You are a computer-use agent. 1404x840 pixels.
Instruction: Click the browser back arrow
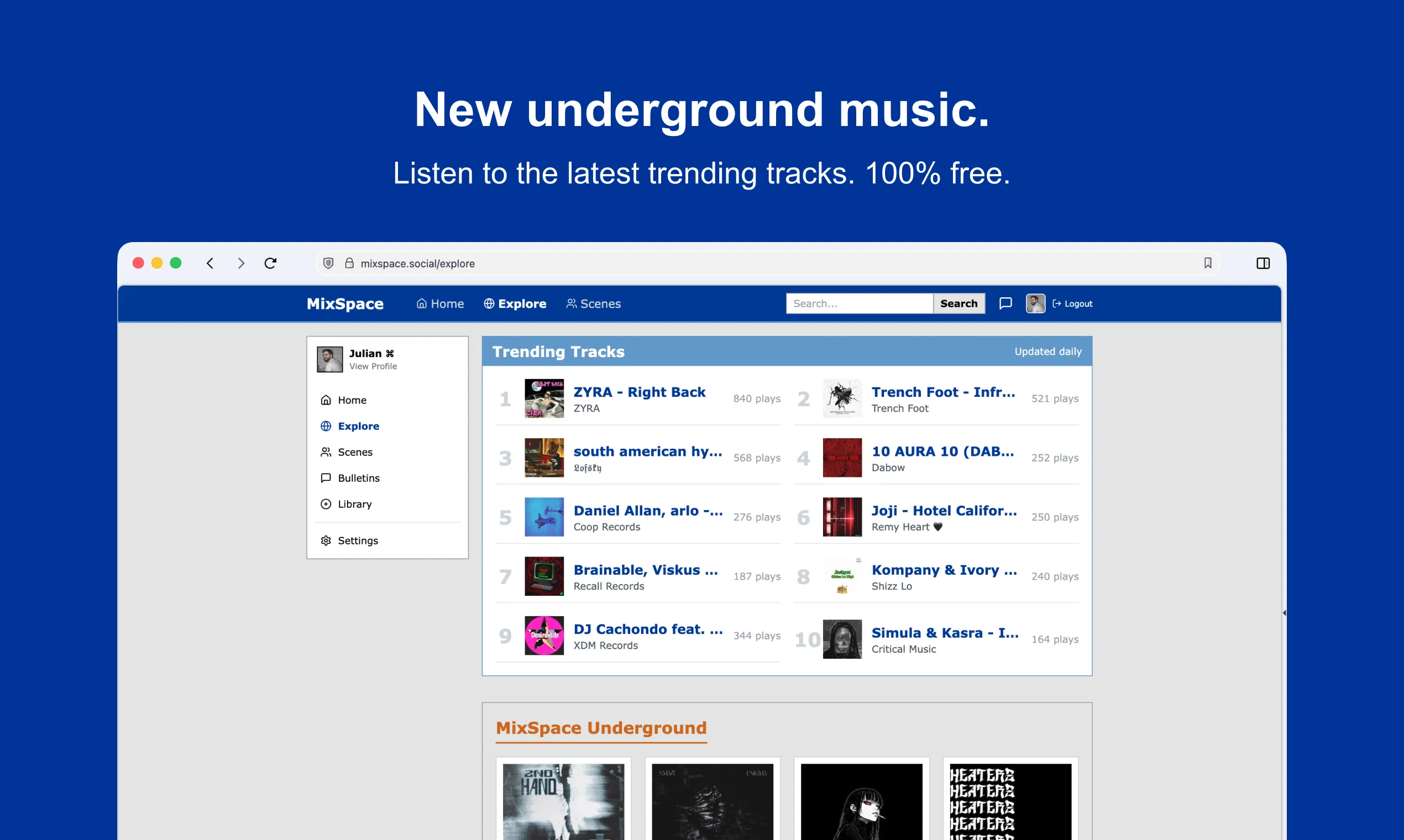tap(210, 263)
